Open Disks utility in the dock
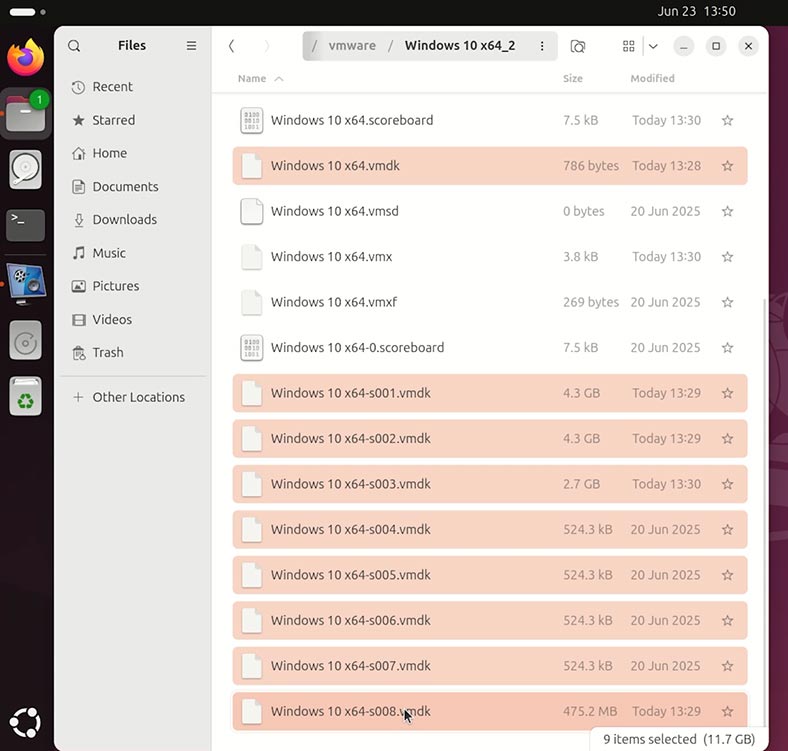 [x=26, y=170]
